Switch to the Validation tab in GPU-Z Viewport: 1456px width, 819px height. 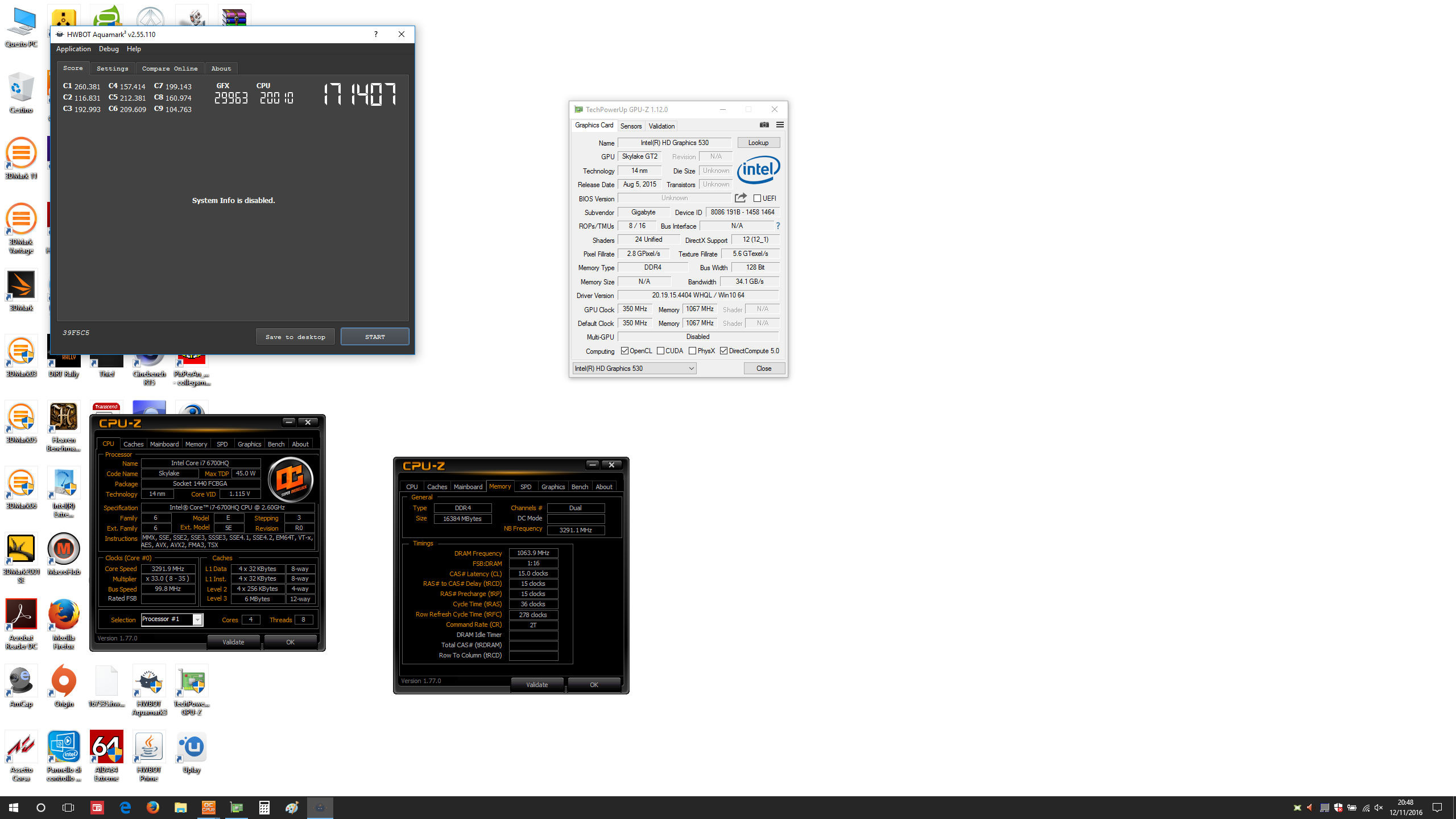coord(661,126)
